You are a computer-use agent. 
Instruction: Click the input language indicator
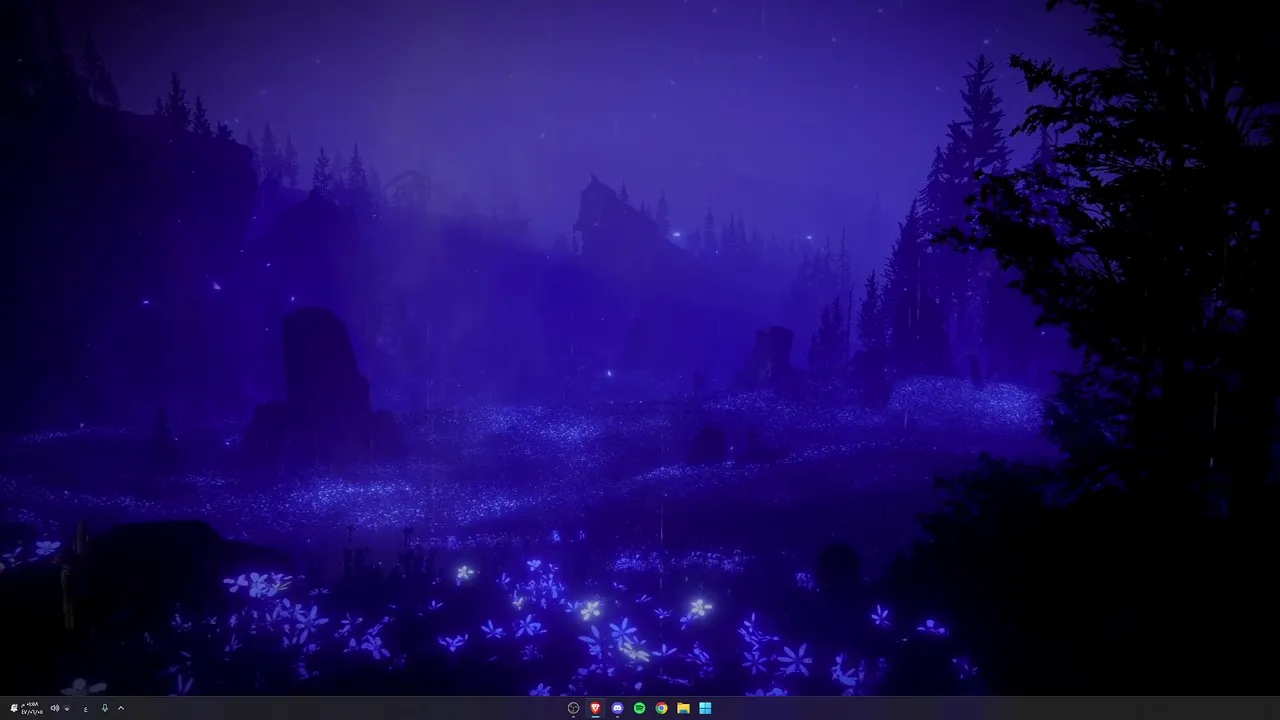click(86, 709)
